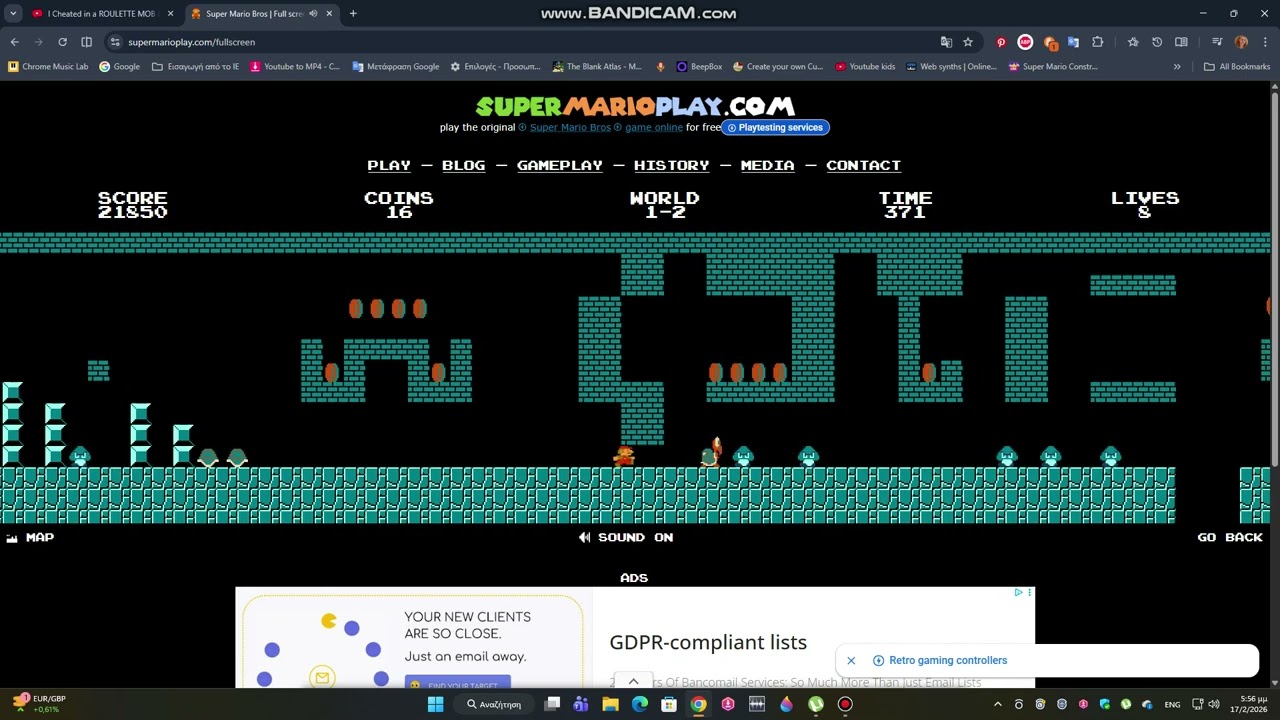Open the Youtube kids bookmark
The height and width of the screenshot is (720, 1280).
click(x=865, y=67)
